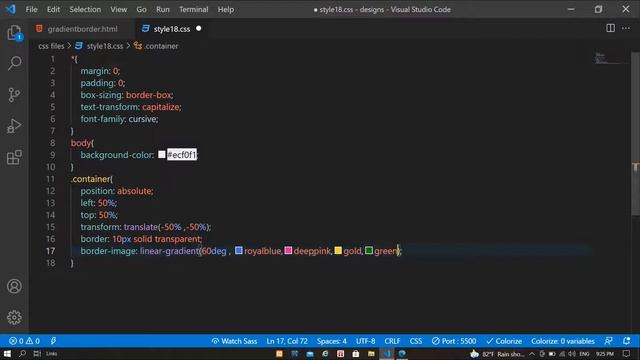The height and width of the screenshot is (360, 640).
Task: Open the Run and Debug view
Action: click(x=14, y=126)
